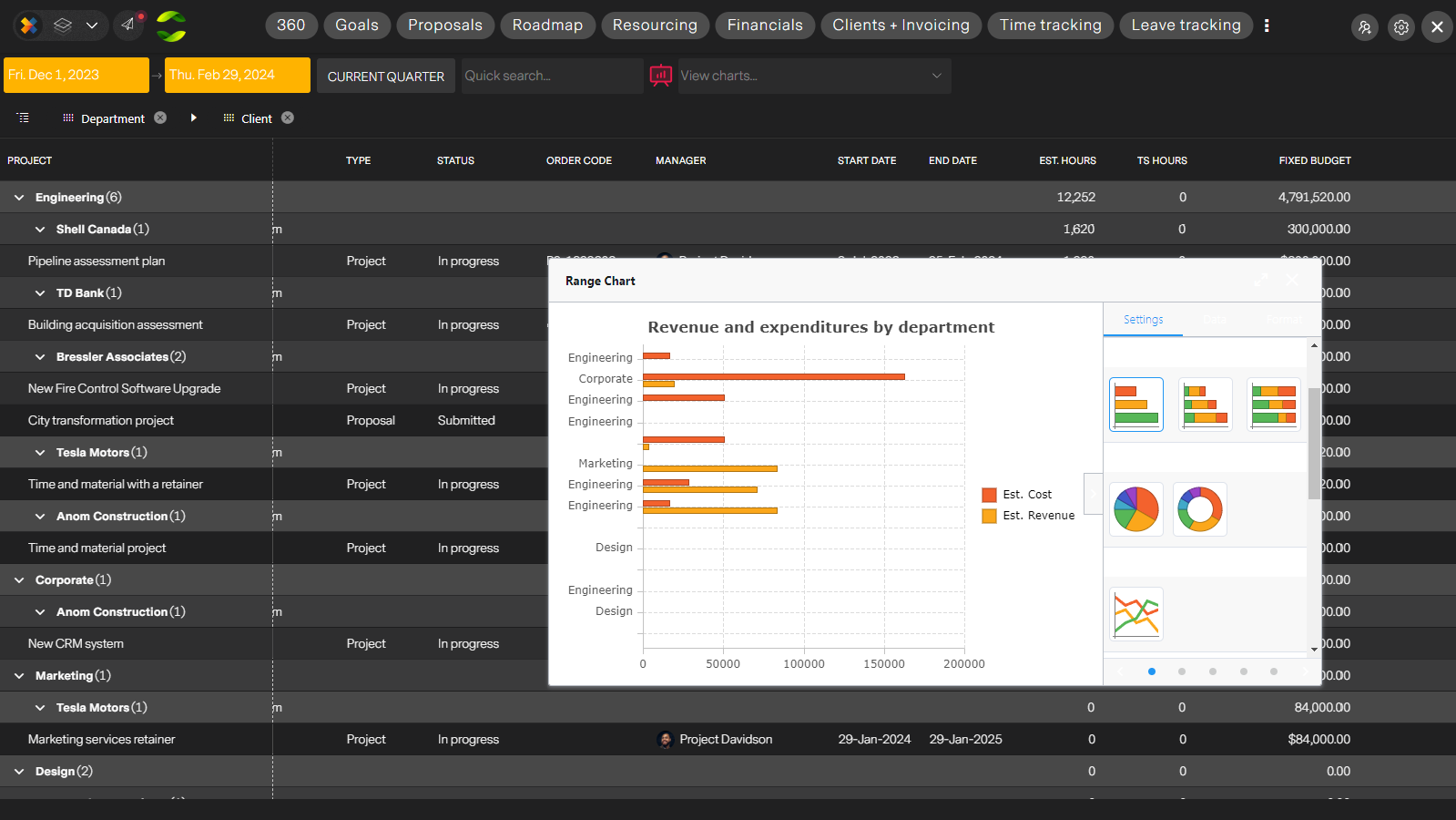The width and height of the screenshot is (1456, 820).
Task: Choose the stacked bar chart type
Action: click(x=1206, y=404)
